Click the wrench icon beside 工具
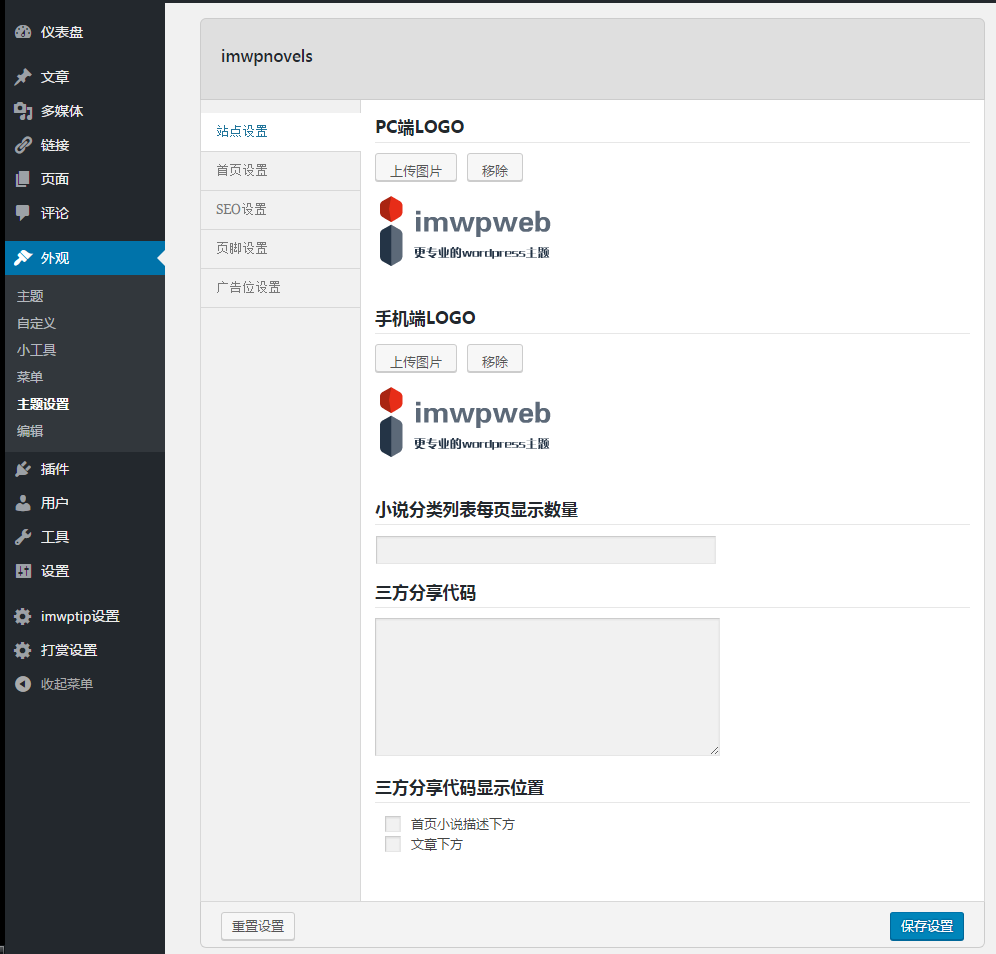 pos(23,537)
